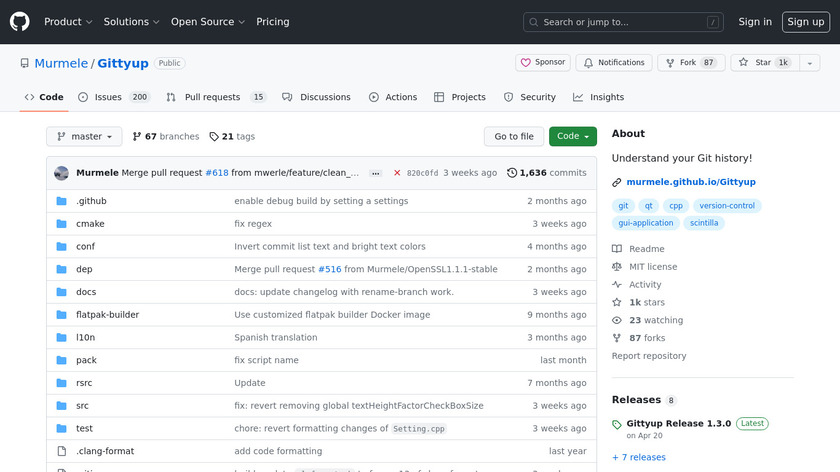
Task: Switch to the Insights tab
Action: (598, 97)
